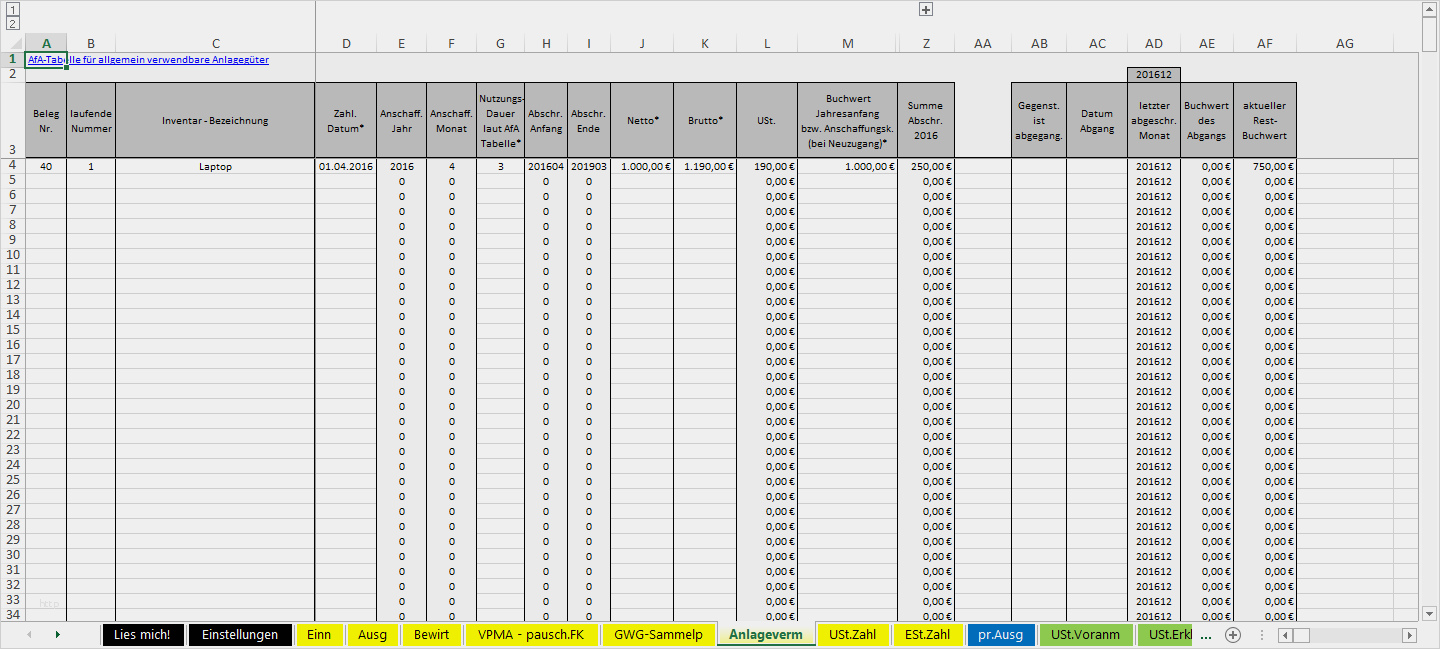Switch to the Einstellungen sheet tab
Viewport: 1440px width, 649px height.
240,635
